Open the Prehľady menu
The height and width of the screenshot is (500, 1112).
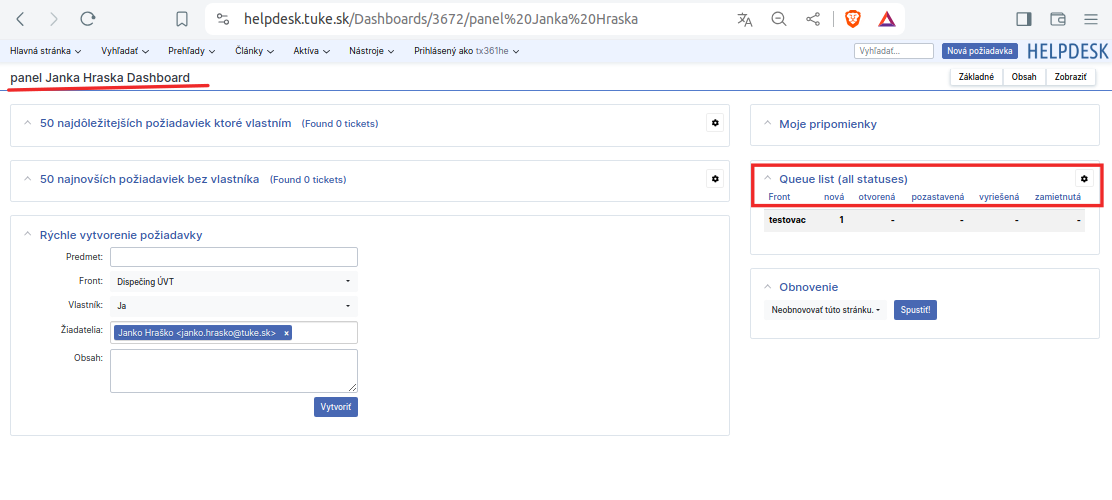point(191,51)
